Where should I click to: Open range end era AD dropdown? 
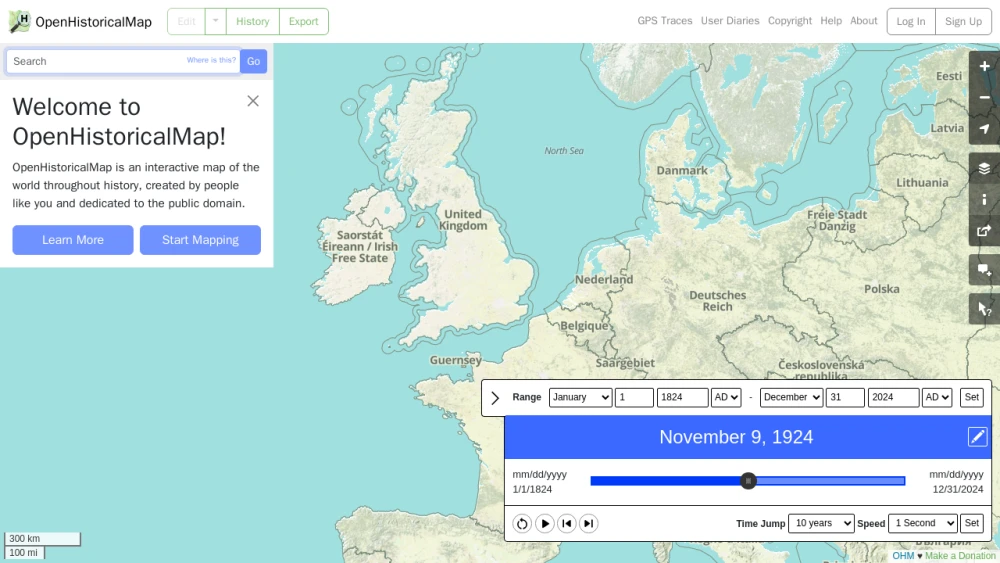tap(936, 397)
